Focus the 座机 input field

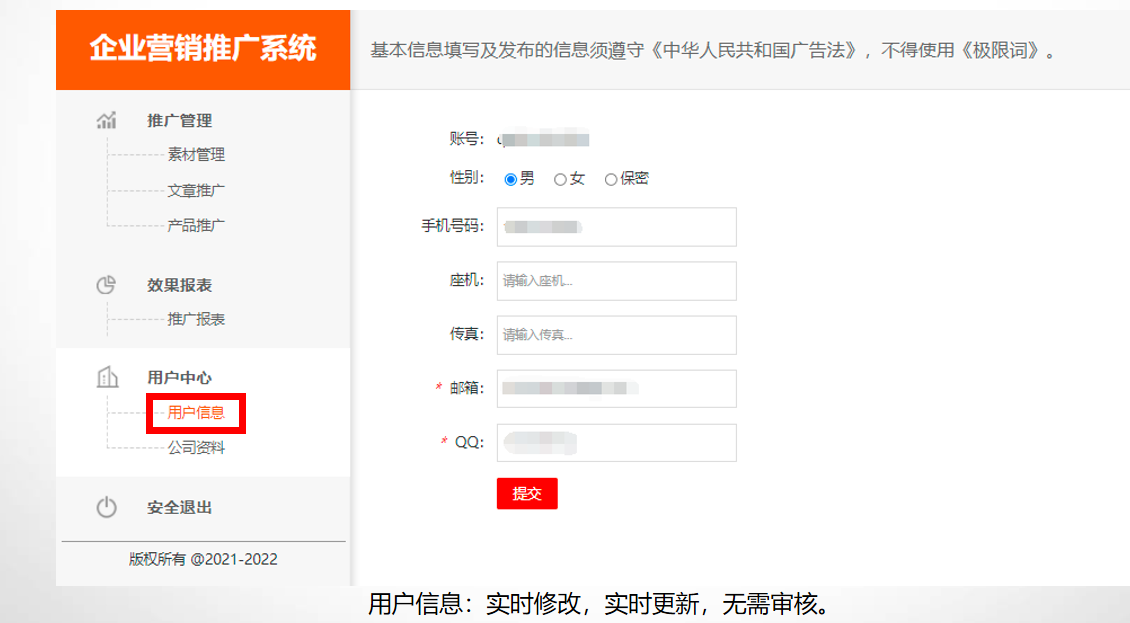click(616, 281)
